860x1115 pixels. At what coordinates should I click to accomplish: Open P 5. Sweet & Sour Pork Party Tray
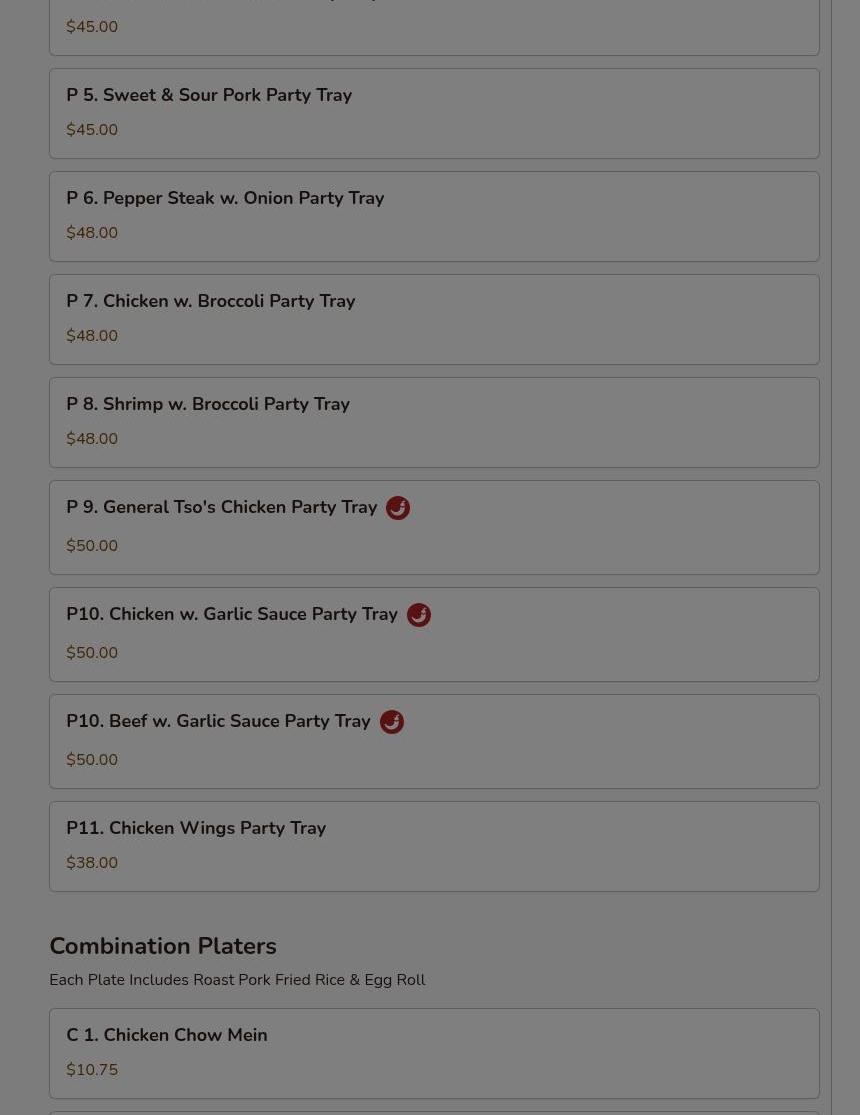pyautogui.click(x=434, y=113)
